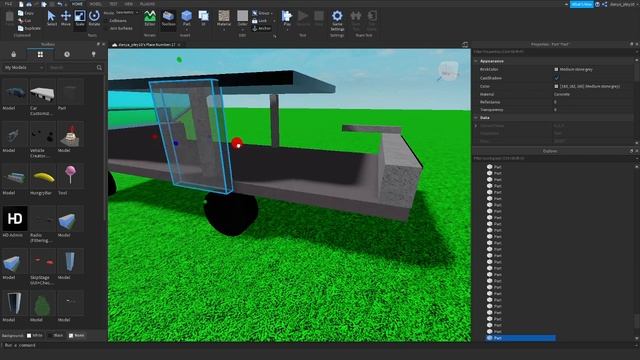Switch to the HOME ribbon tab
Image resolution: width=640 pixels, height=360 pixels.
[77, 4]
